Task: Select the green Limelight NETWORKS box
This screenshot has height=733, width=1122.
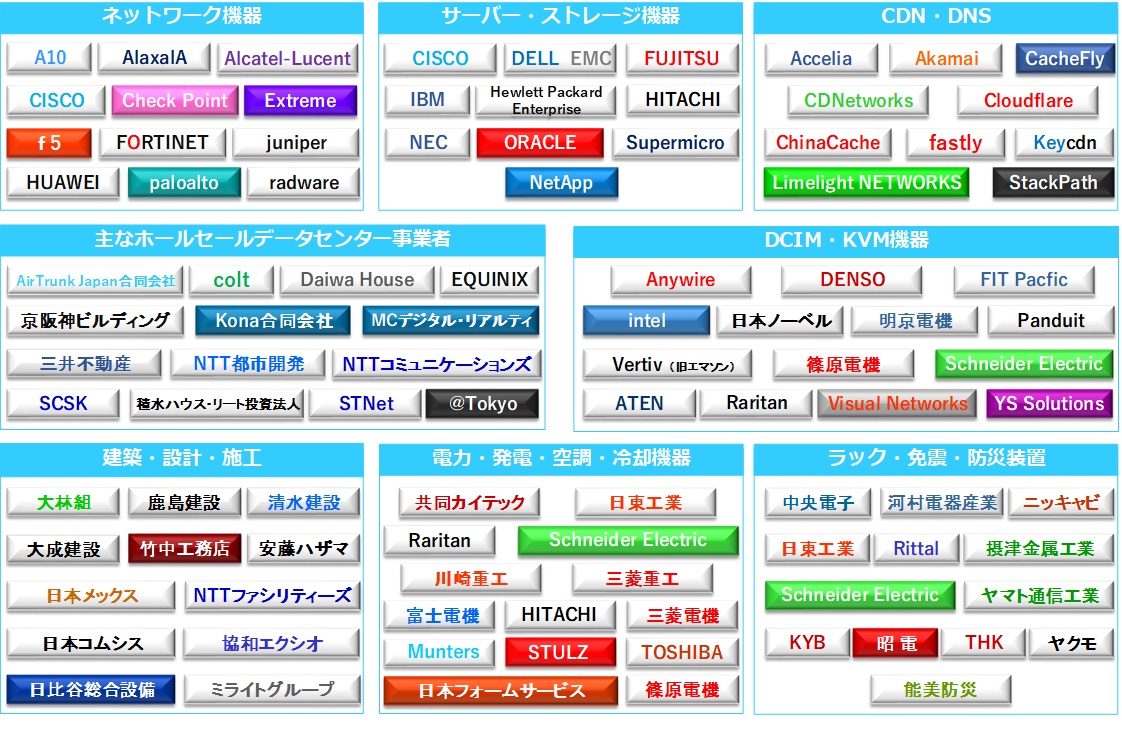Action: pyautogui.click(x=867, y=183)
